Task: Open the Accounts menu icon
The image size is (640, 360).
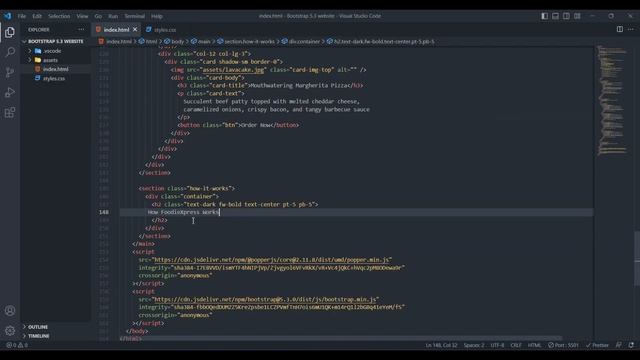Action: tap(10, 311)
